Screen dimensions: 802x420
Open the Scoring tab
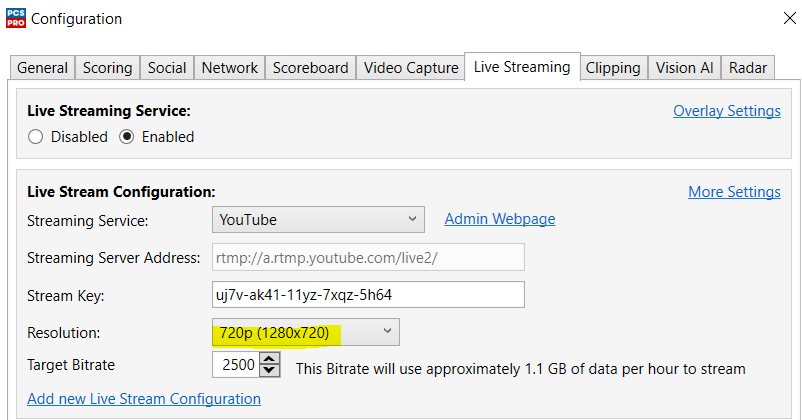[x=107, y=68]
